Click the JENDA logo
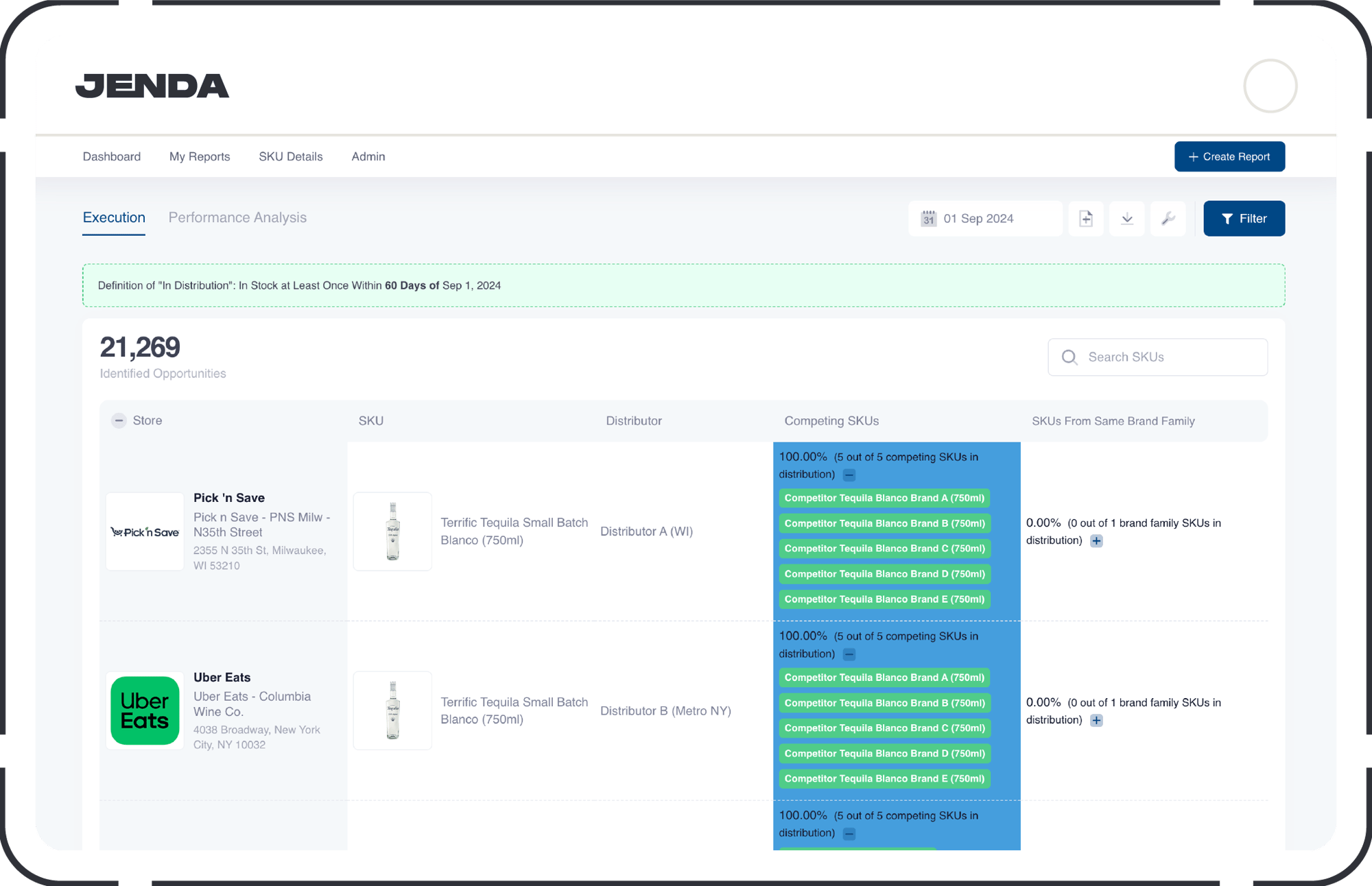 (x=152, y=86)
